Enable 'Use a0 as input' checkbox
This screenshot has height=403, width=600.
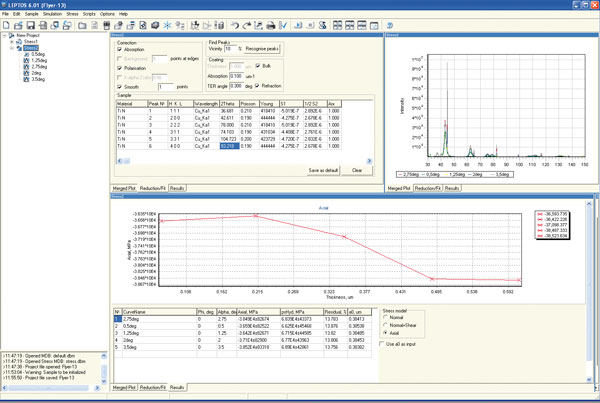pos(381,343)
